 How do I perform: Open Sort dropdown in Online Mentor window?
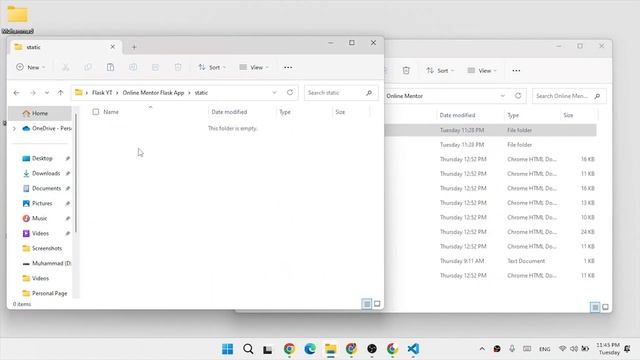440,71
